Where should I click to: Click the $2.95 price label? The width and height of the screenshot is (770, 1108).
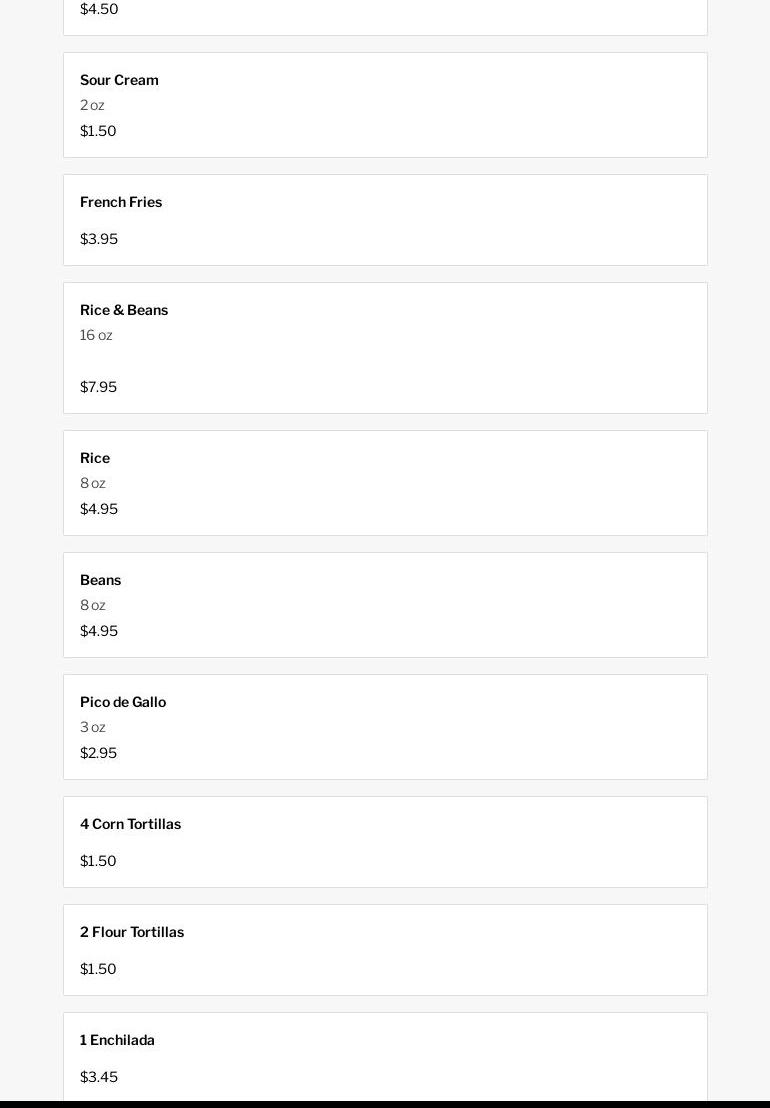tap(98, 753)
